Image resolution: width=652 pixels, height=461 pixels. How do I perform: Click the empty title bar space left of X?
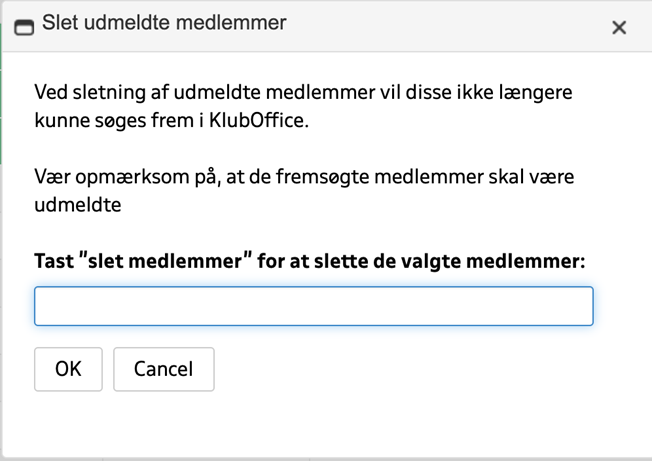[x=447, y=26]
